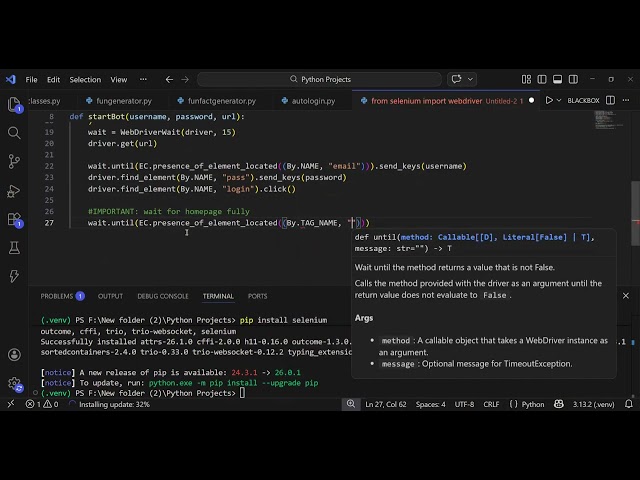
Task: Open the Run and Debug view
Action: tap(14, 191)
